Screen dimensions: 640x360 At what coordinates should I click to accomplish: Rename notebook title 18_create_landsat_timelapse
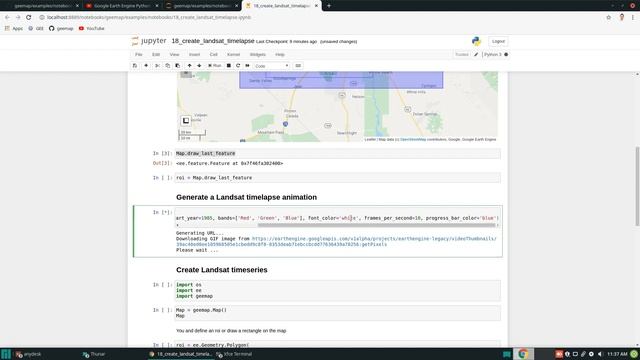pyautogui.click(x=213, y=41)
